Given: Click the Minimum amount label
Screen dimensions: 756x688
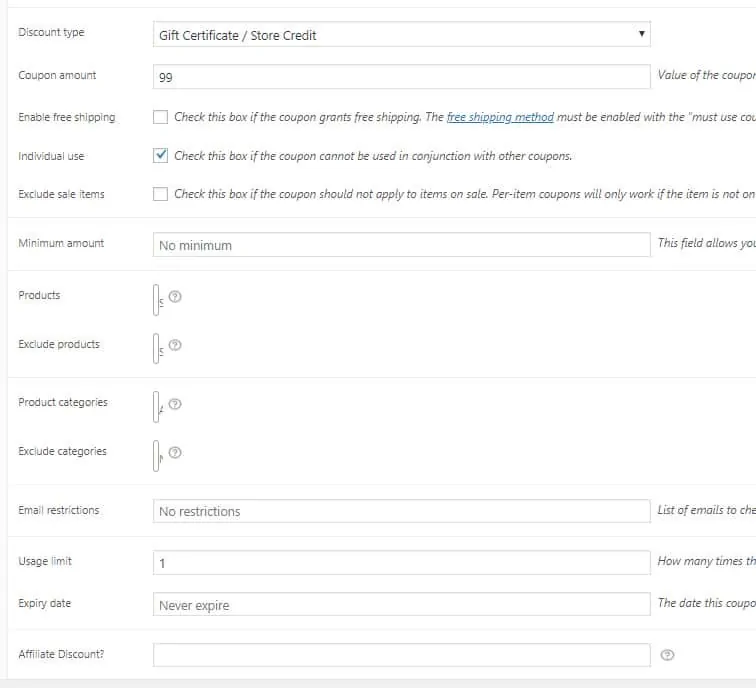Looking at the screenshot, I should coord(61,243).
